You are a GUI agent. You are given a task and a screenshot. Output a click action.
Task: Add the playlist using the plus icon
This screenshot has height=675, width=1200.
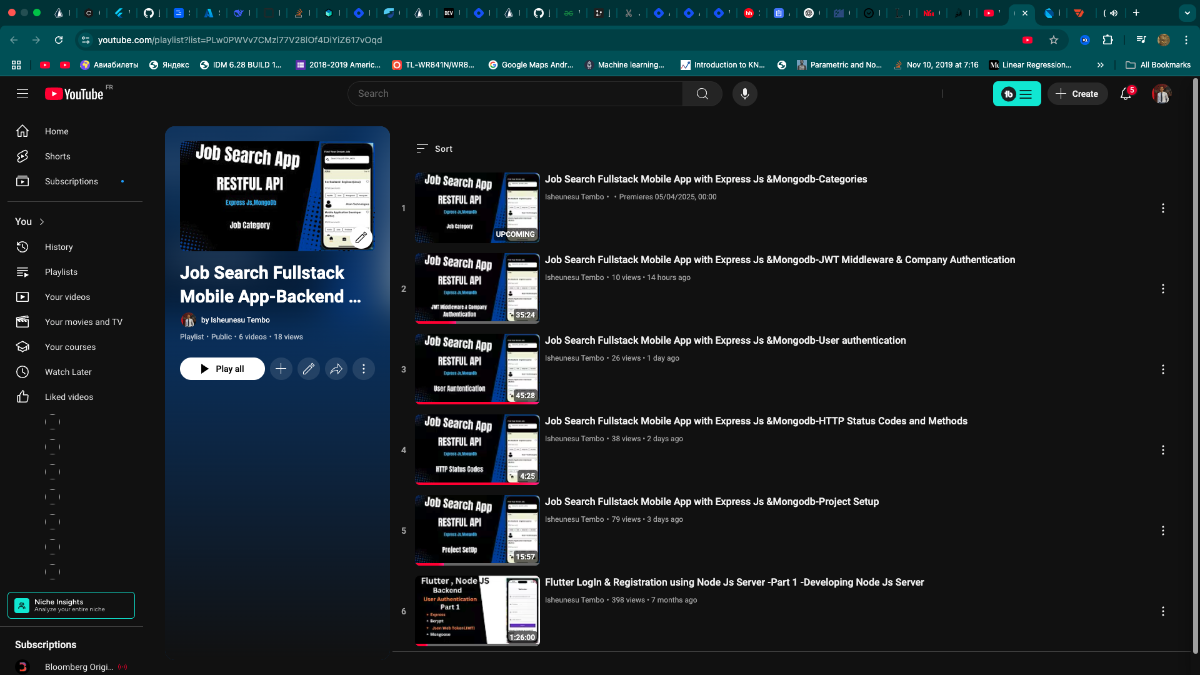coord(281,369)
